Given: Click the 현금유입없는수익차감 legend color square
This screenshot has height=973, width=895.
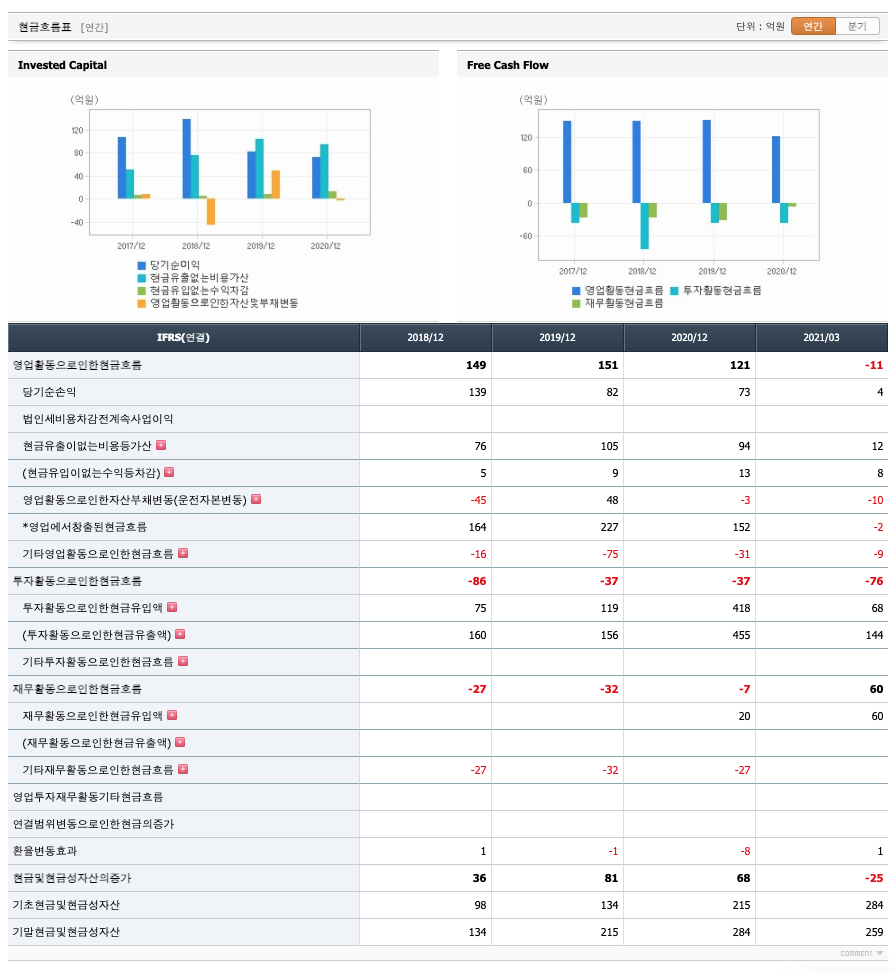Looking at the screenshot, I should coord(142,291).
